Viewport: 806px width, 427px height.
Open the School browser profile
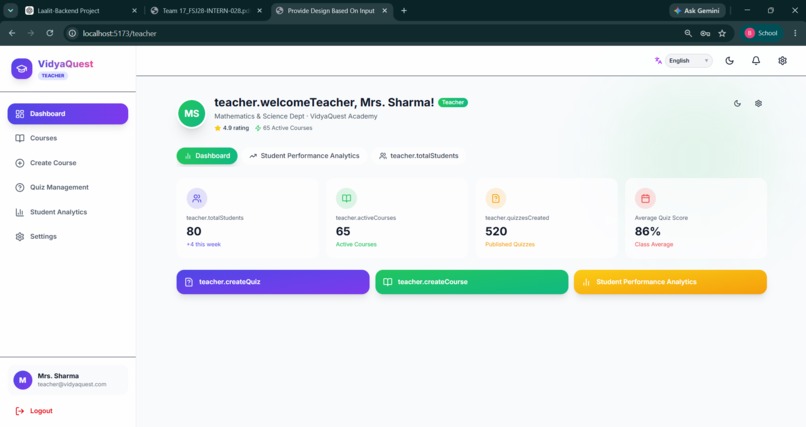[762, 33]
